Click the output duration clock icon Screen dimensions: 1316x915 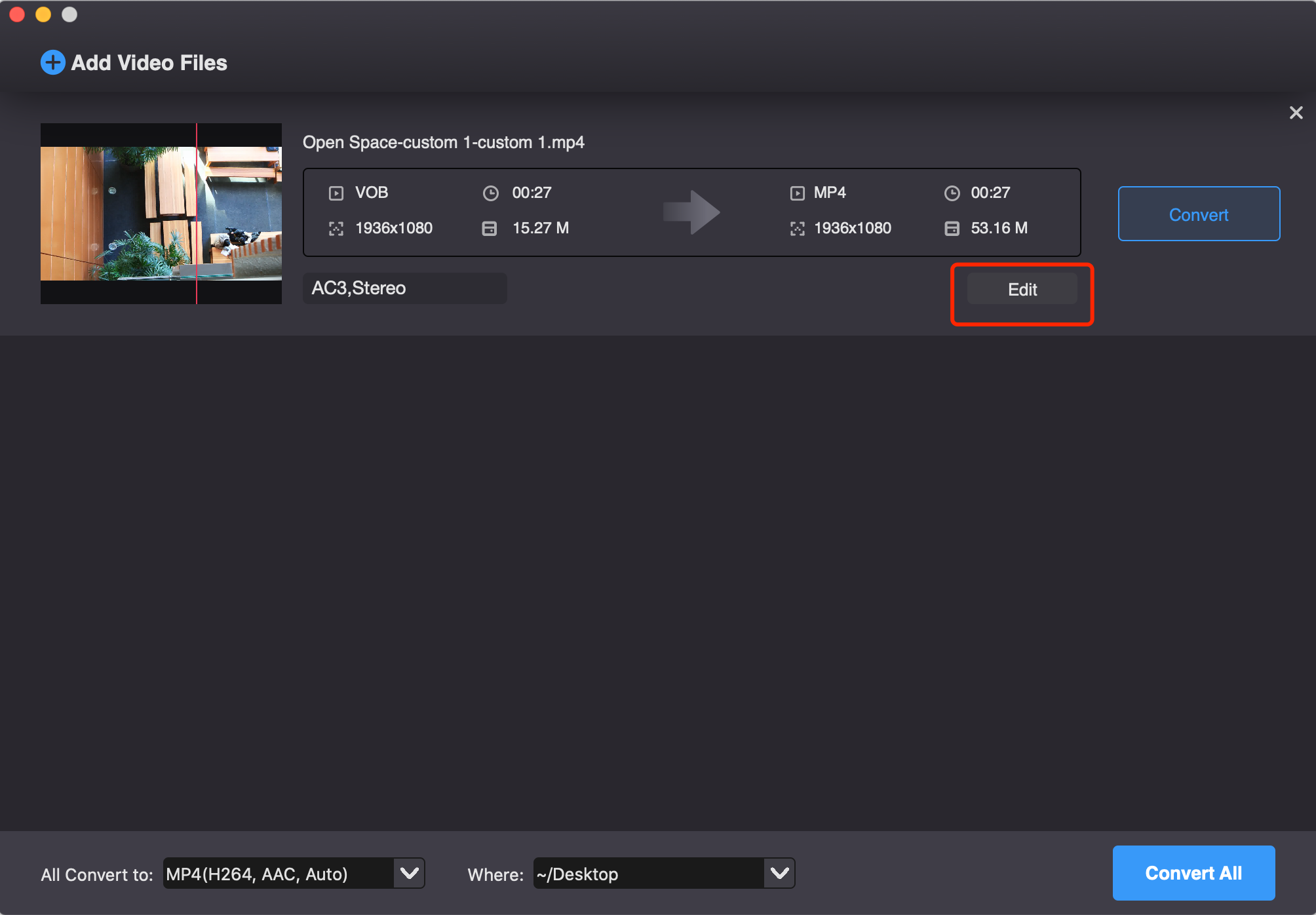click(x=952, y=193)
